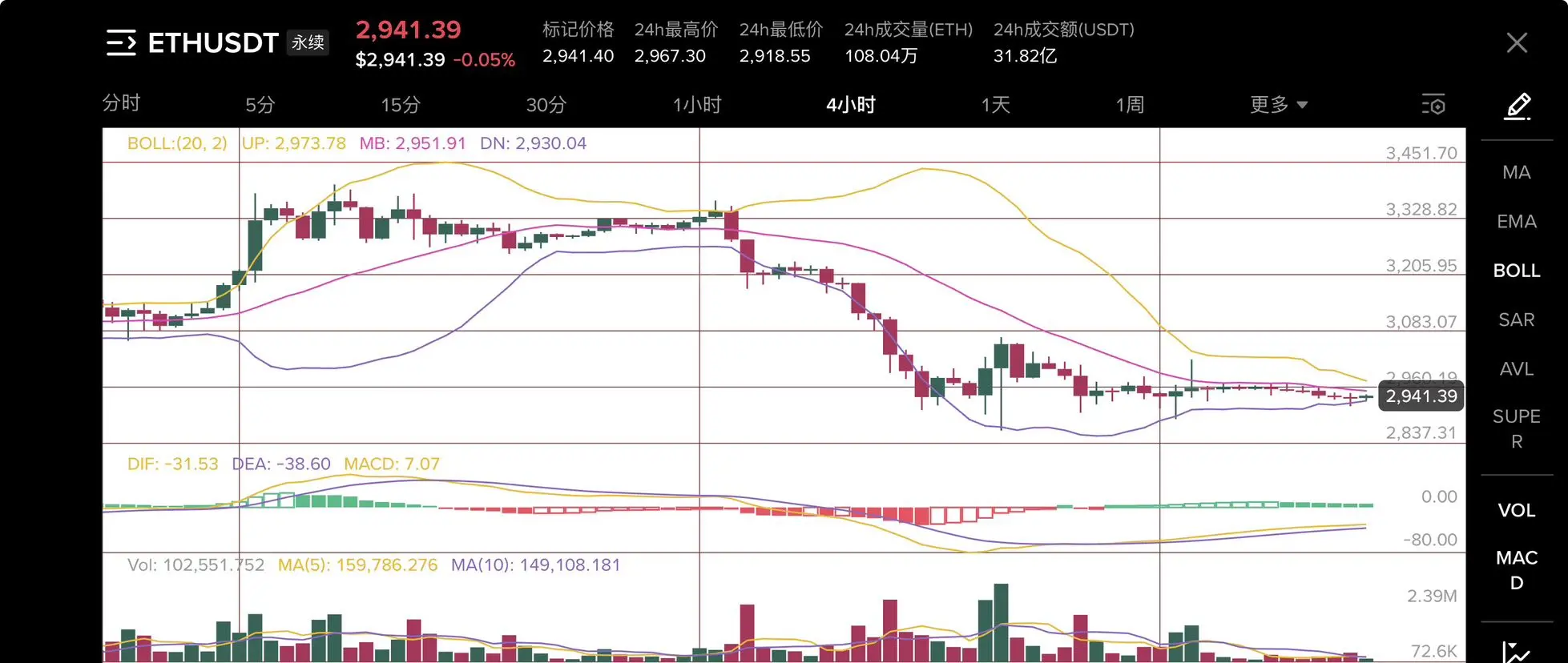Show the 1周 chart
Screen dimensions: 1568x663
(1130, 105)
